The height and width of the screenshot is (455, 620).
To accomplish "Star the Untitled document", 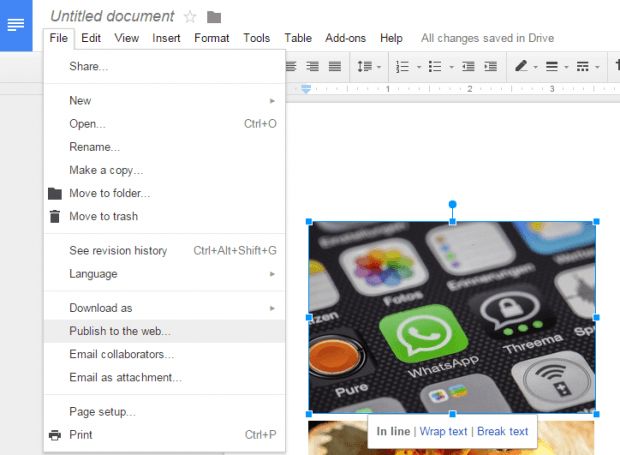I will (190, 17).
